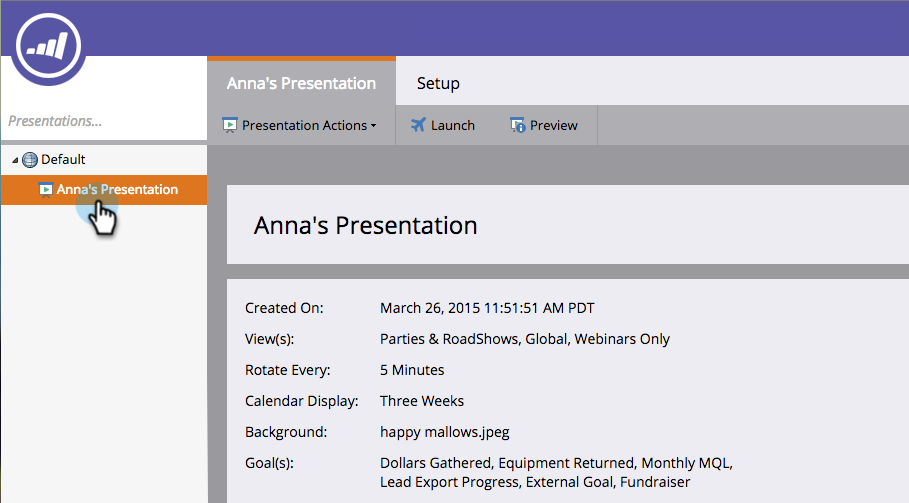The width and height of the screenshot is (909, 503).
Task: Click the 5 Minutes rotate value
Action: tap(412, 370)
